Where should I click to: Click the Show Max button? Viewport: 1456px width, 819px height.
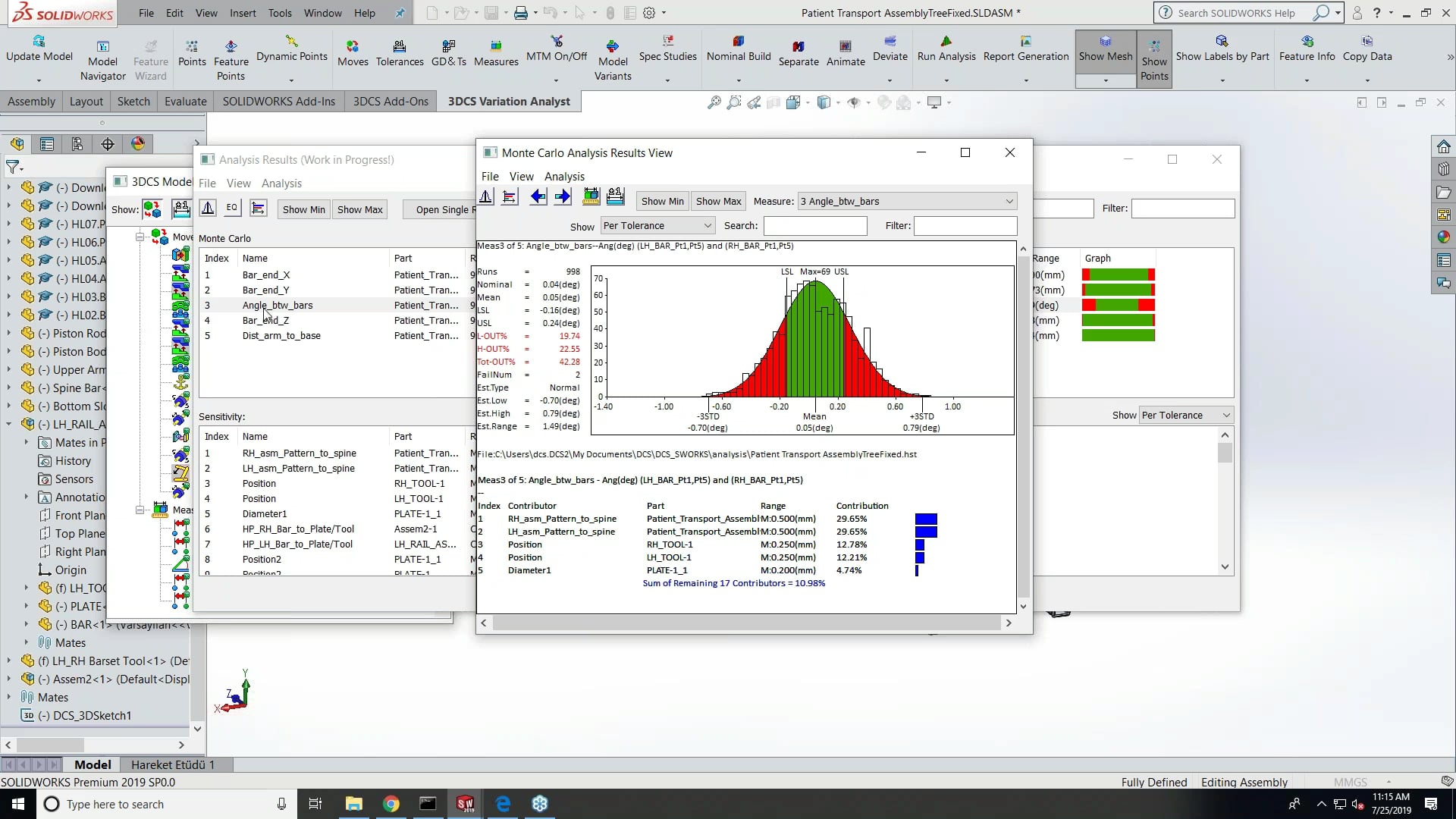[718, 201]
